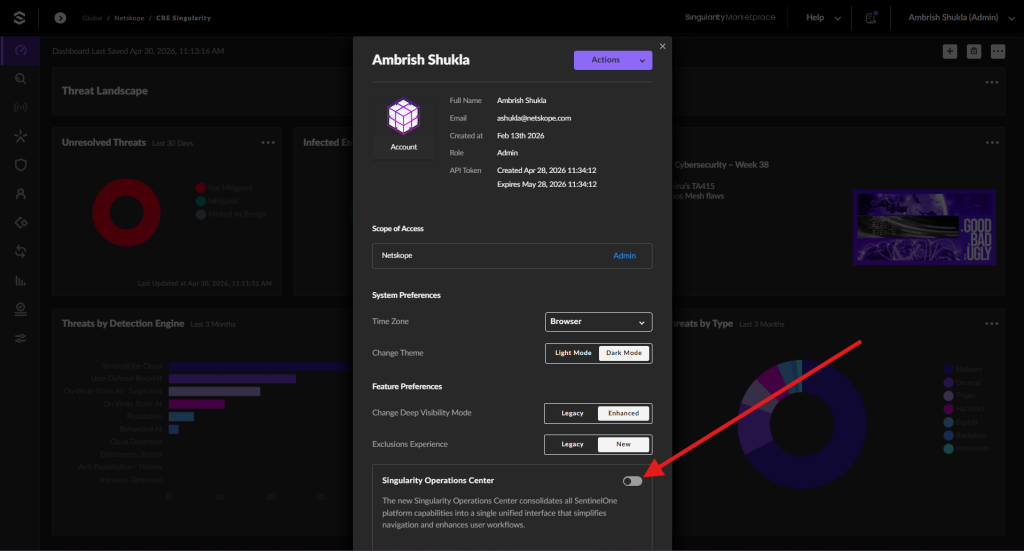Click Global in the breadcrumb
The width and height of the screenshot is (1024, 551).
[x=92, y=18]
